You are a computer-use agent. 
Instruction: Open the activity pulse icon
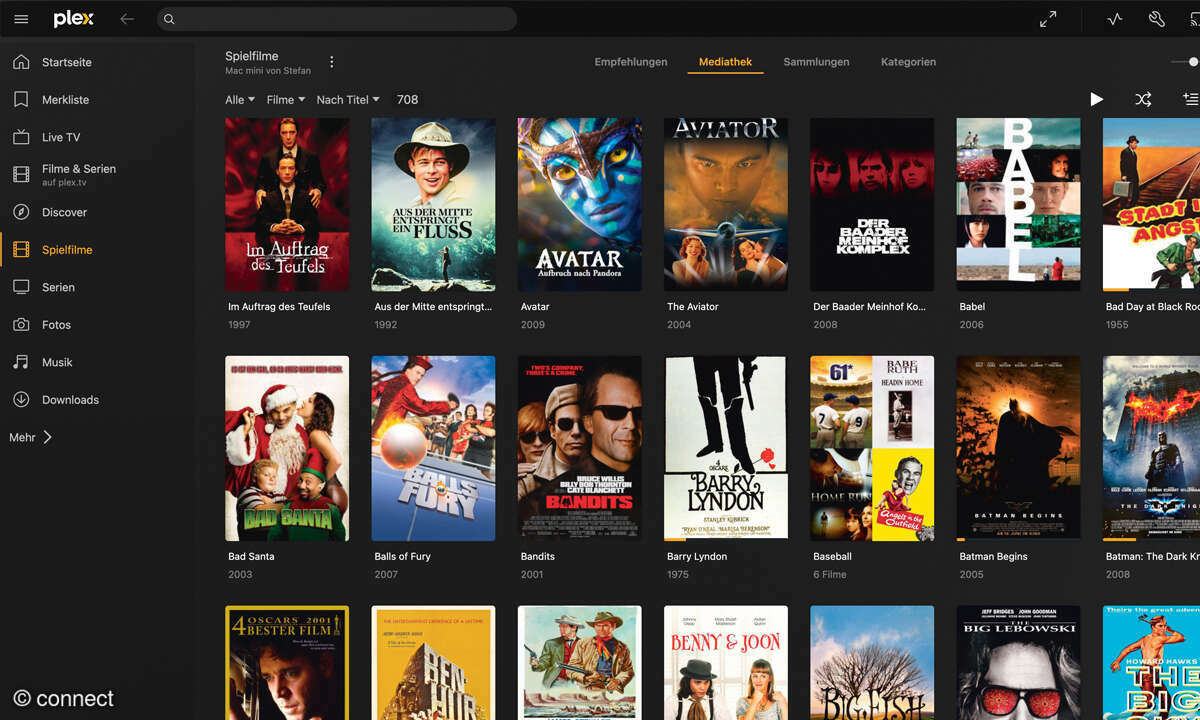pos(1115,19)
